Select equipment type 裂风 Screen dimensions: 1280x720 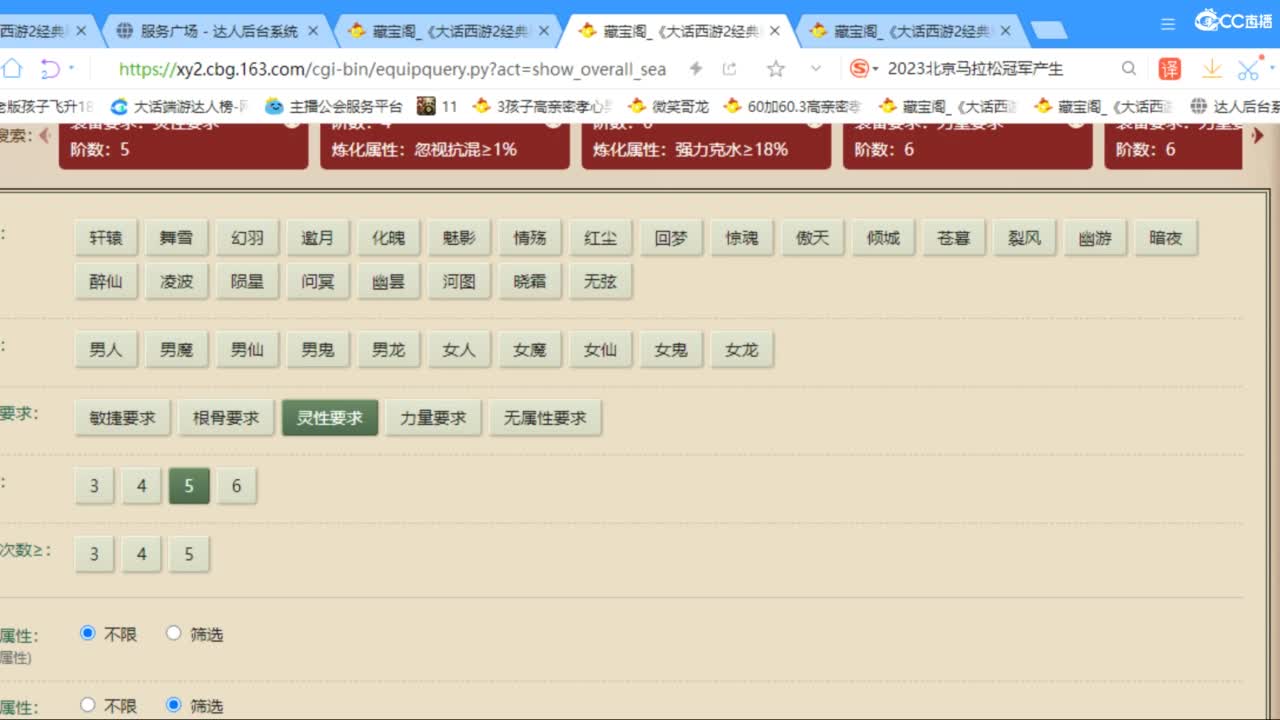[1025, 238]
